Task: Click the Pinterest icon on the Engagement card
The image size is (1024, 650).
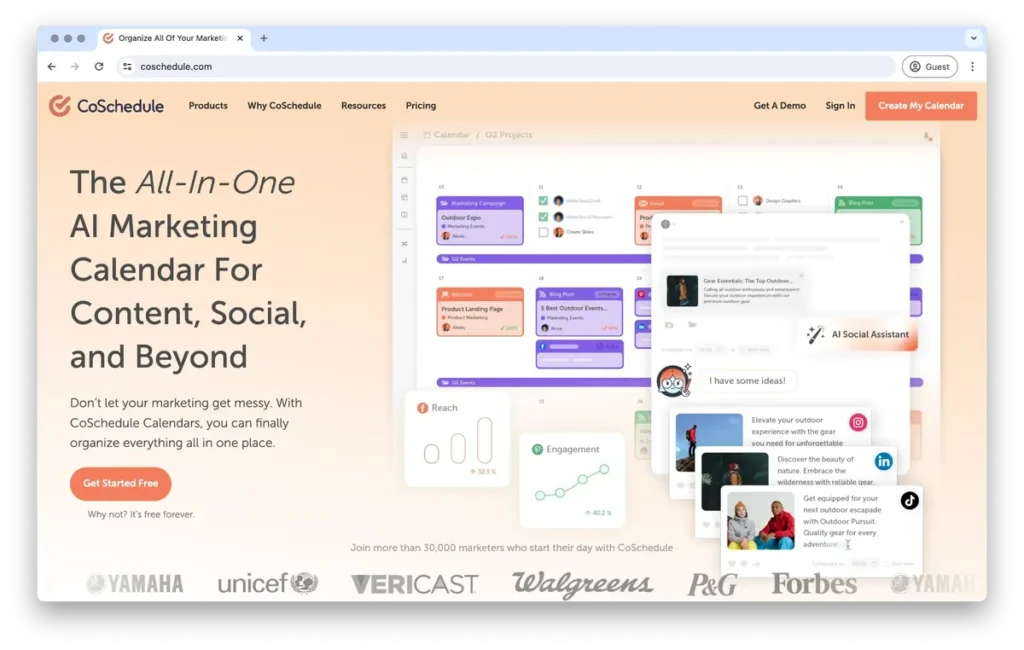Action: 537,449
